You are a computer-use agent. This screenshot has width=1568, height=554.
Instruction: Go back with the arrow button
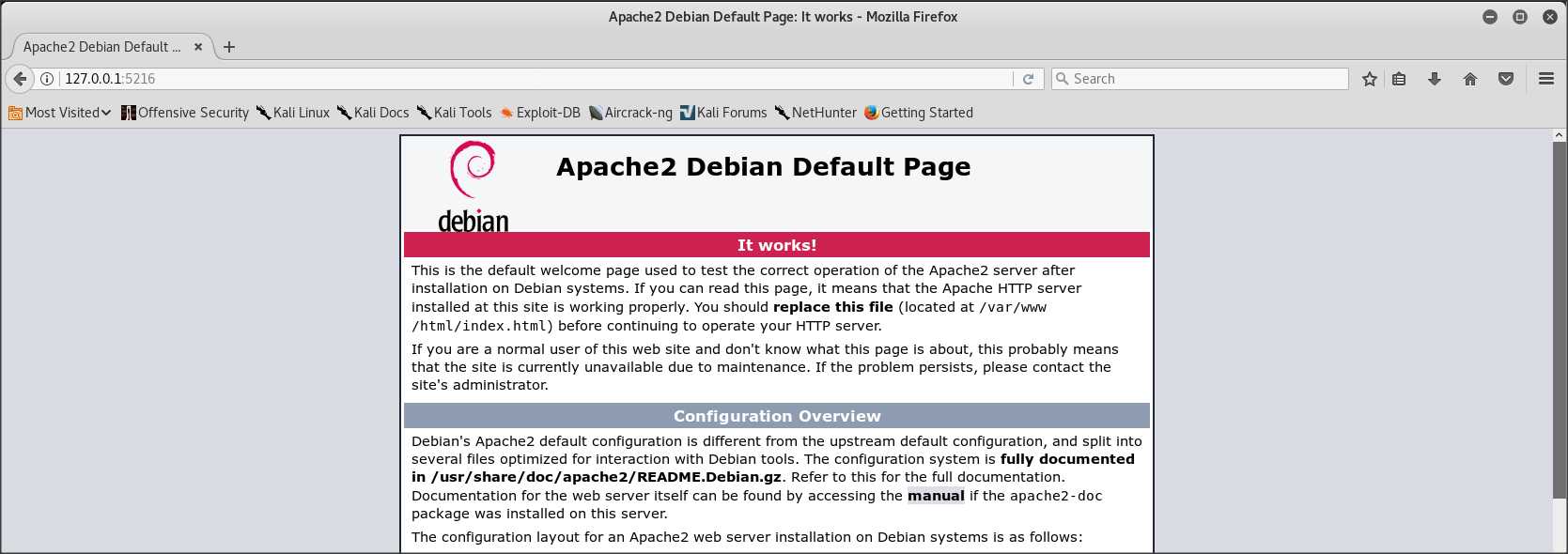[x=20, y=79]
